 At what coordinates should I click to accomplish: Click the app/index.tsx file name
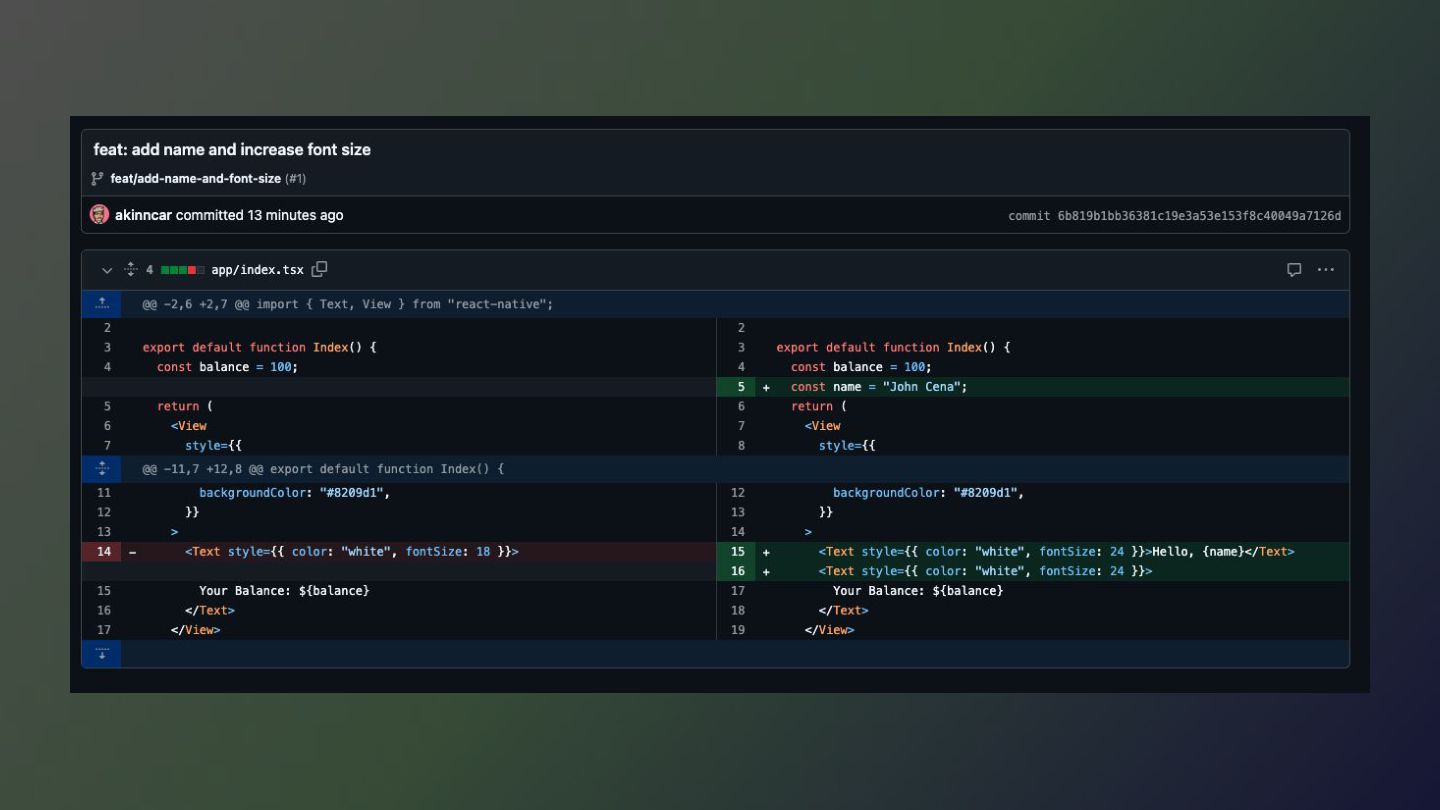(257, 270)
